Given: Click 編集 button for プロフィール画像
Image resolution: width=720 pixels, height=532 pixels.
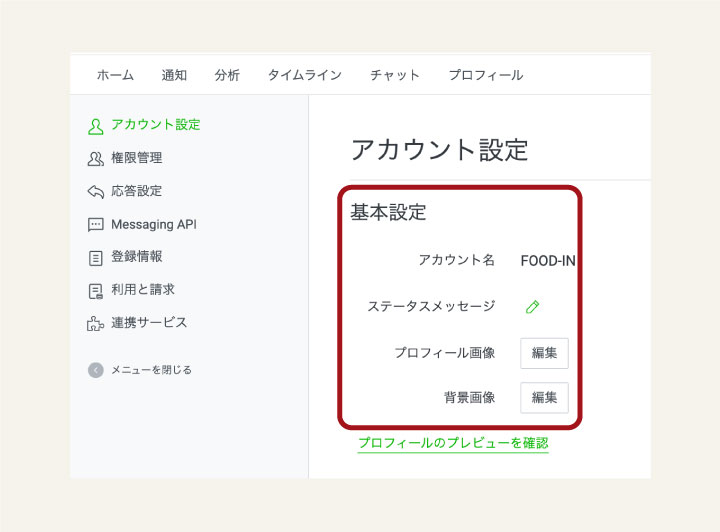Looking at the screenshot, I should tap(544, 353).
